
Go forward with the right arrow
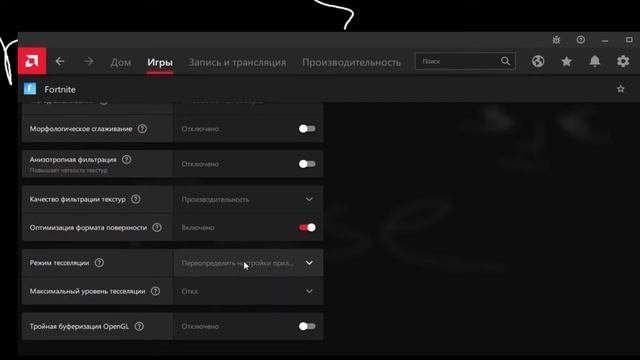pyautogui.click(x=89, y=61)
